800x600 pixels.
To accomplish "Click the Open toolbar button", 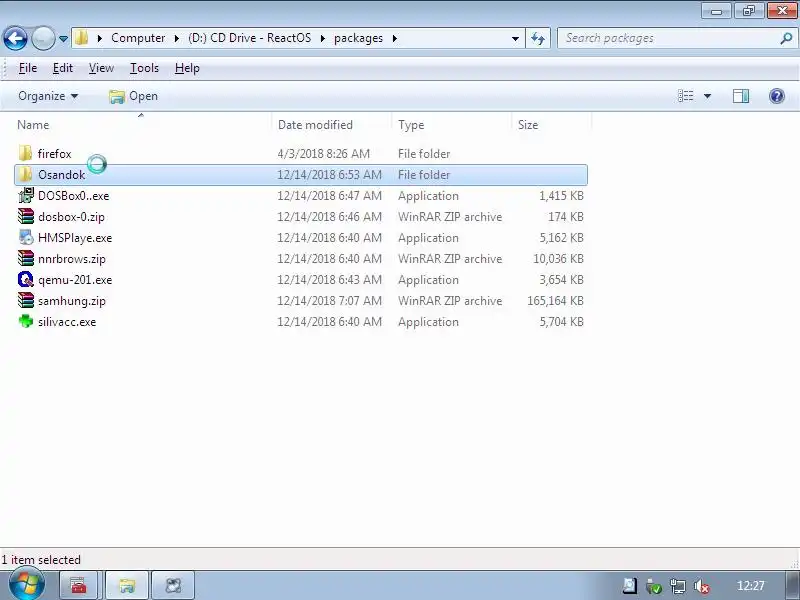I will [133, 96].
